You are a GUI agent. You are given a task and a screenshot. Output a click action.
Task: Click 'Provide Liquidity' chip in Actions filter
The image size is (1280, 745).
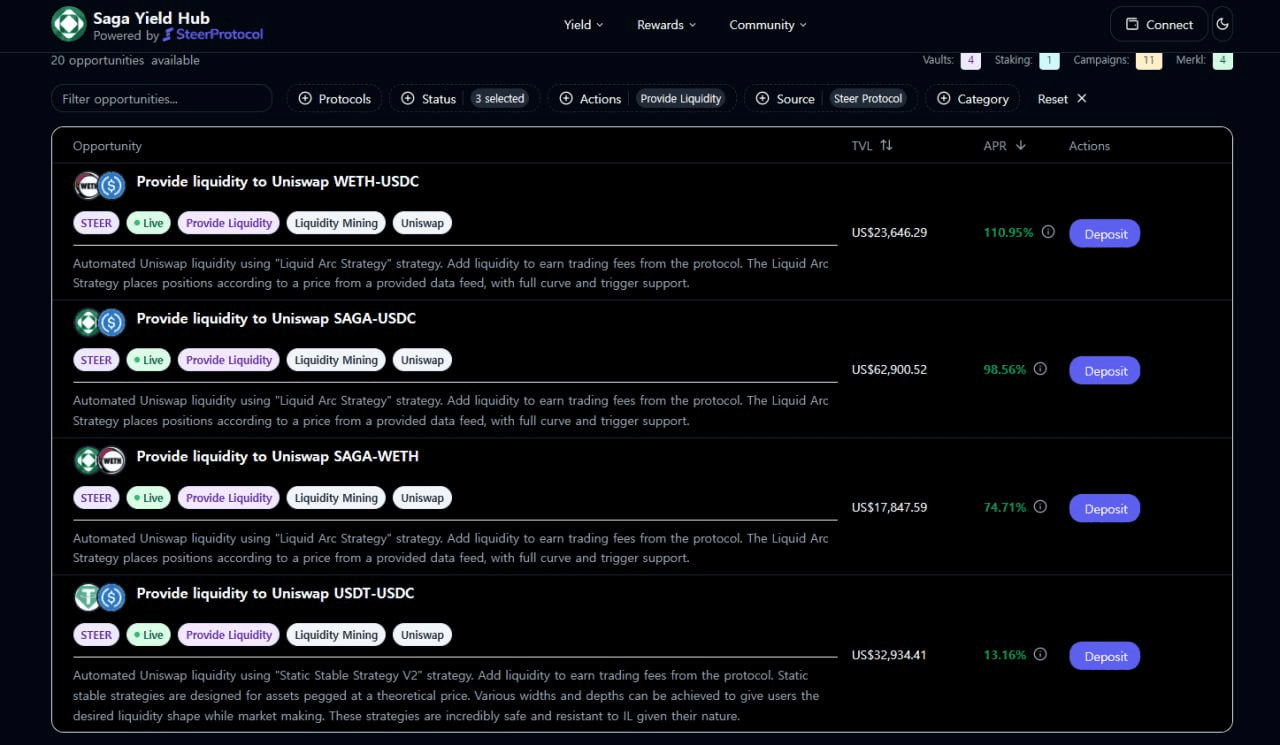[x=681, y=98]
